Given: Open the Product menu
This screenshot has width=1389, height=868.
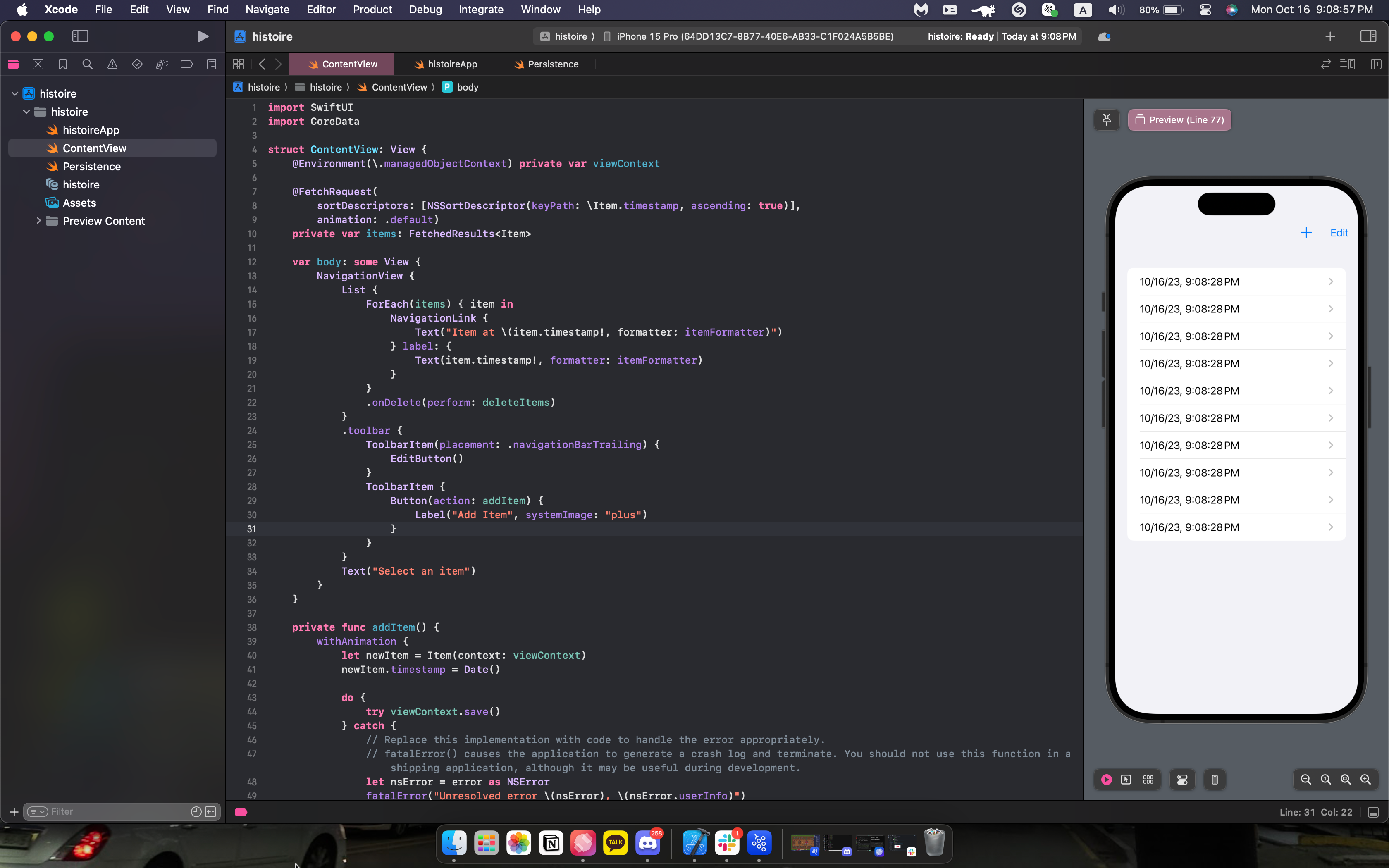Looking at the screenshot, I should pyautogui.click(x=372, y=10).
